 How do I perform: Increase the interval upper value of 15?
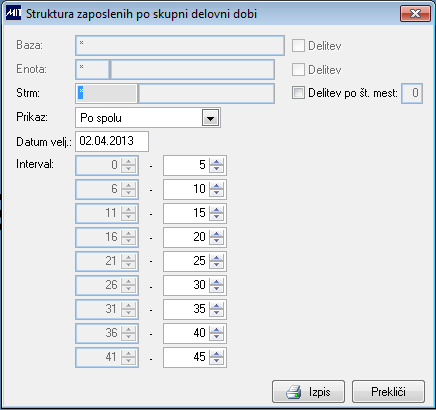(217, 209)
